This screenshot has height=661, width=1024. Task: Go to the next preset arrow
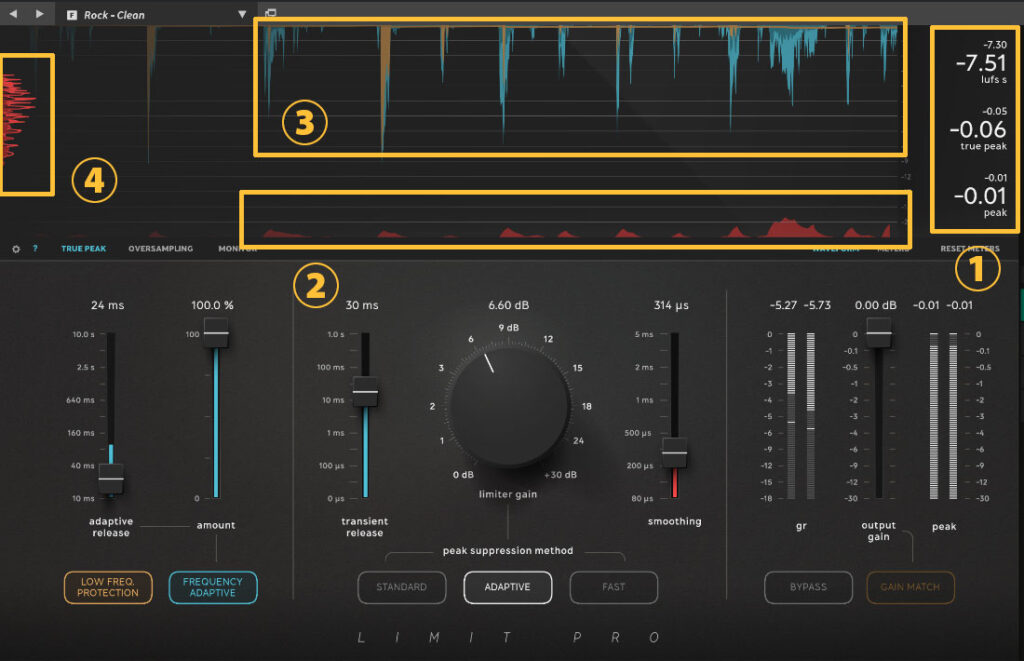coord(40,14)
